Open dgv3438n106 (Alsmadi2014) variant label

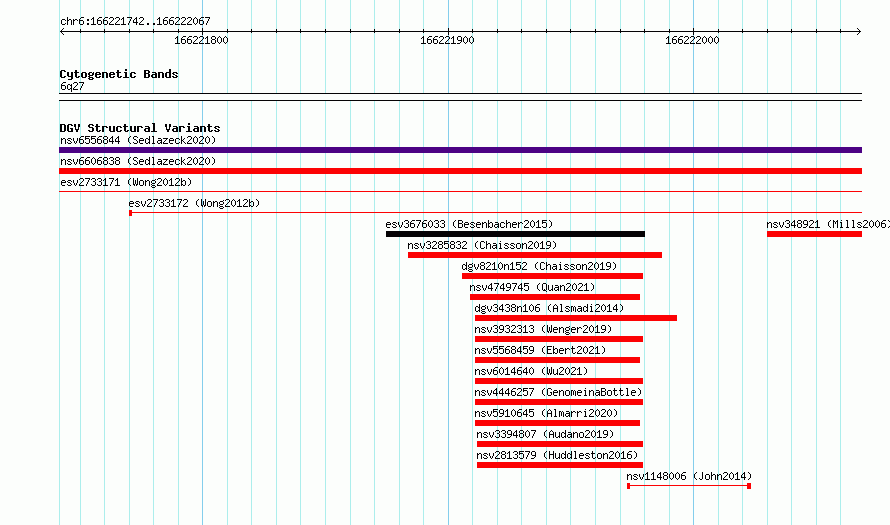[x=549, y=308]
